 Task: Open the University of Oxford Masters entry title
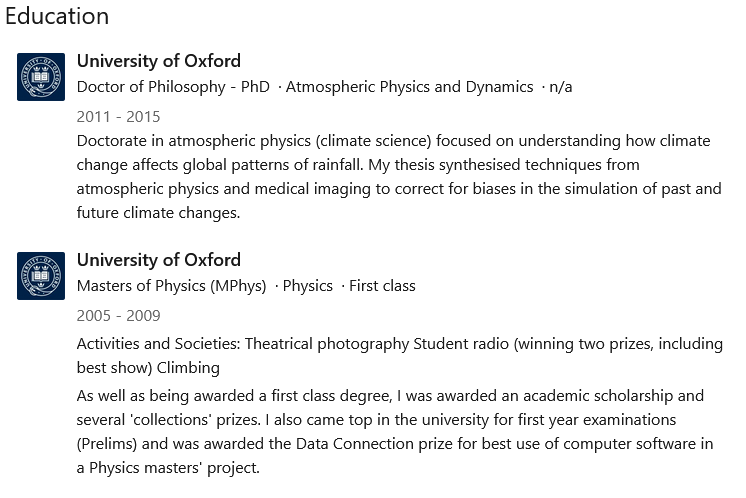tap(159, 260)
